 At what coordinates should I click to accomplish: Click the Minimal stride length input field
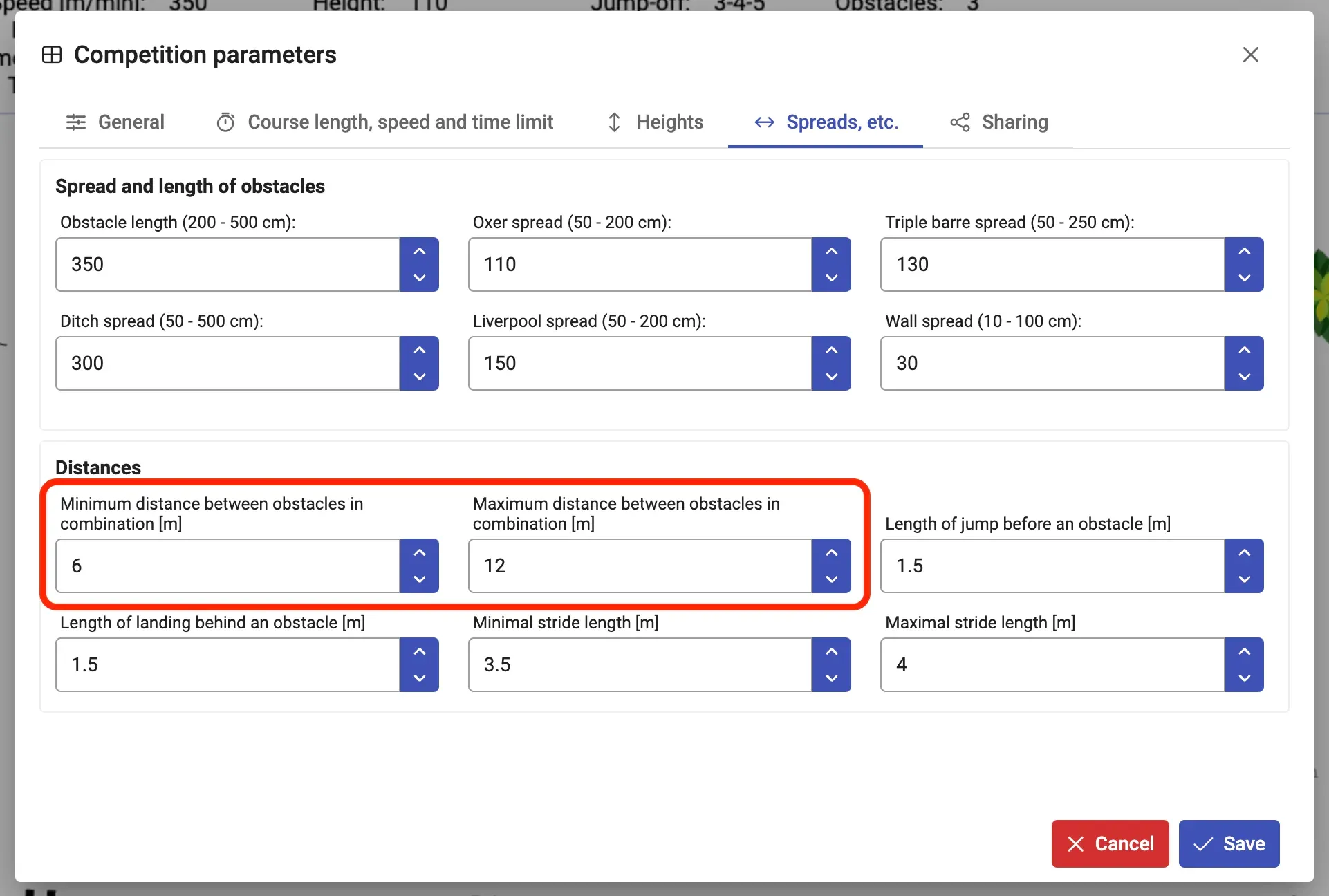640,664
